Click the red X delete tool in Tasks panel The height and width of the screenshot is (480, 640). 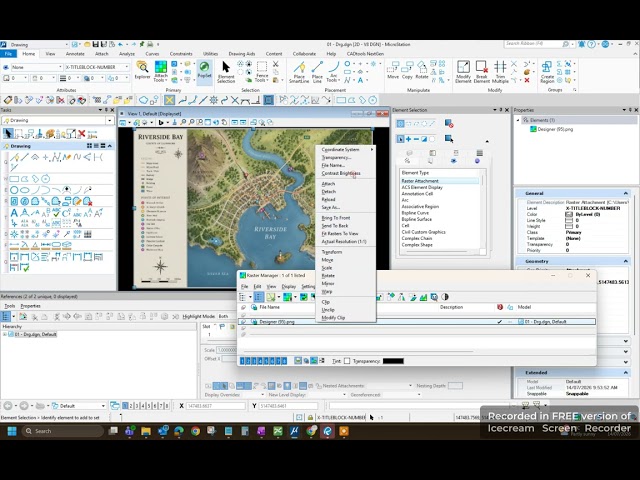tap(81, 133)
